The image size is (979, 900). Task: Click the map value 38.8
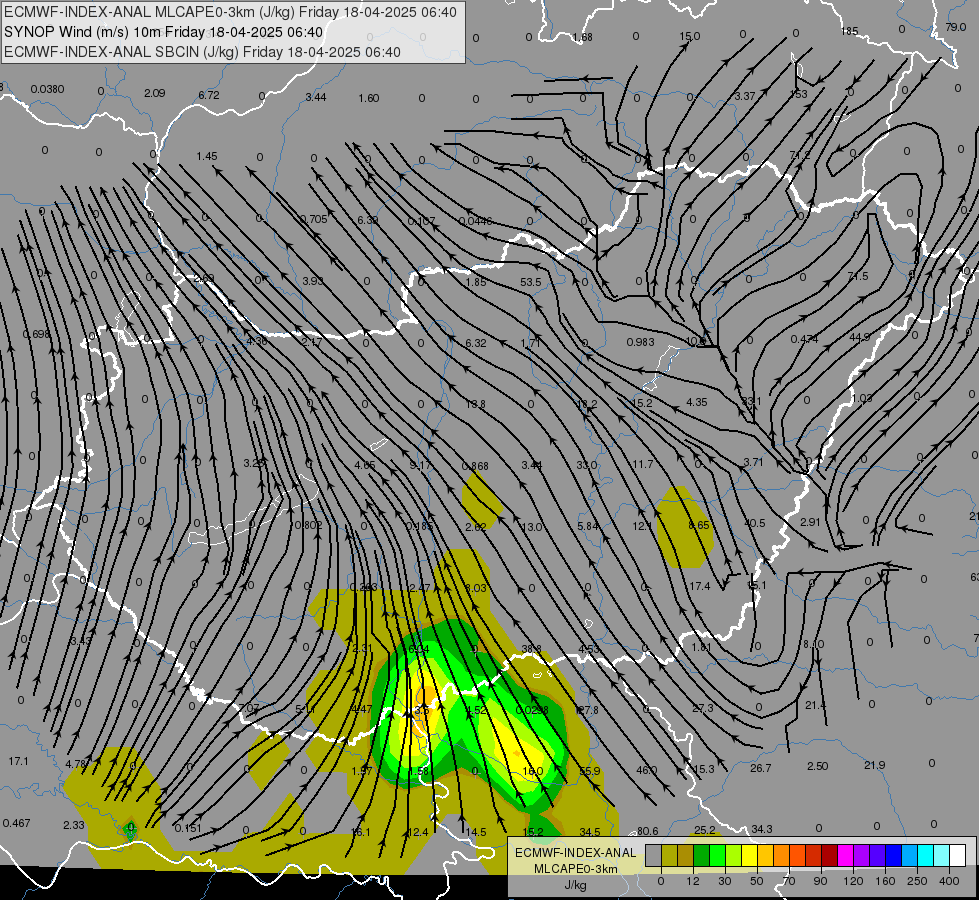coord(531,650)
